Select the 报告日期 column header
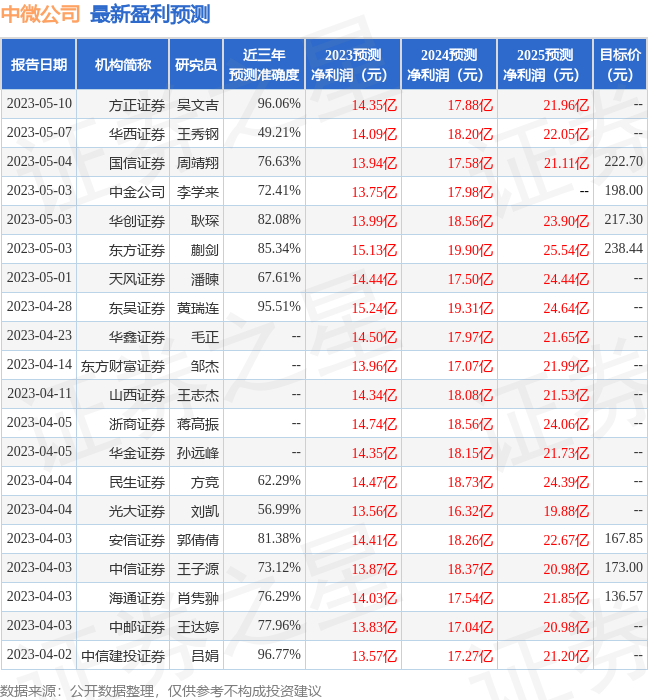 tap(39, 64)
